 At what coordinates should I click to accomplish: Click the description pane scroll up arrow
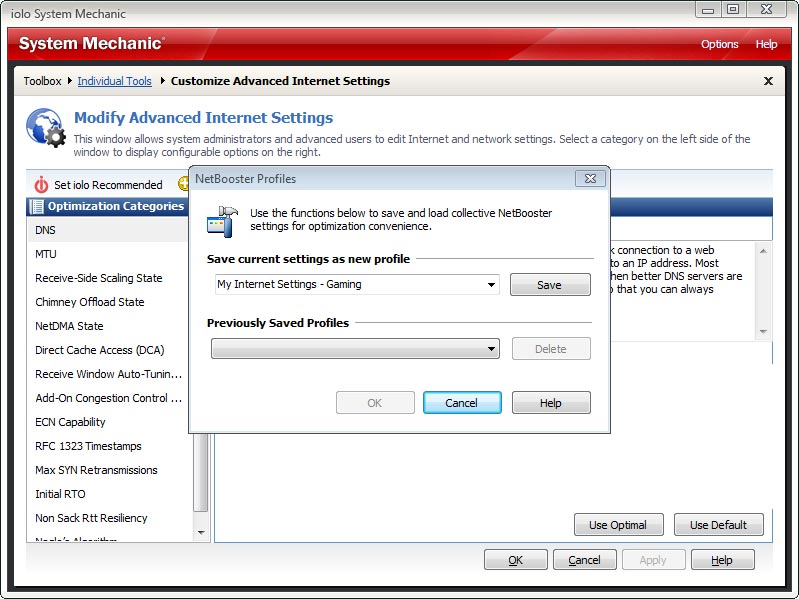(x=763, y=251)
